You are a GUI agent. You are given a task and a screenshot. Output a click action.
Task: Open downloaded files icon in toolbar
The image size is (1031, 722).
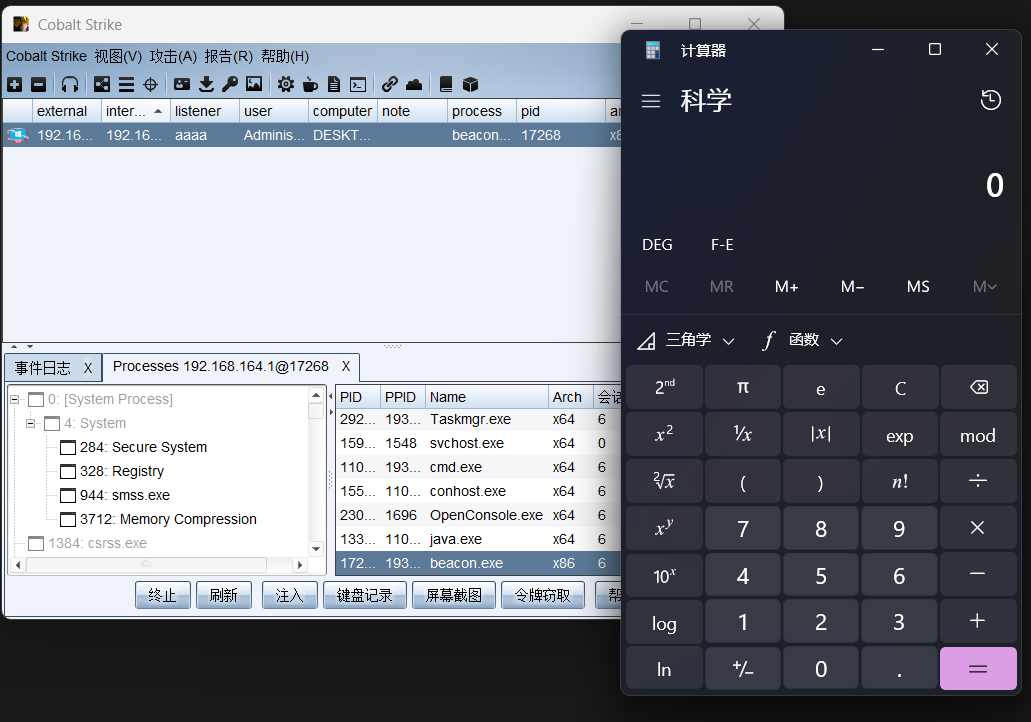point(206,84)
